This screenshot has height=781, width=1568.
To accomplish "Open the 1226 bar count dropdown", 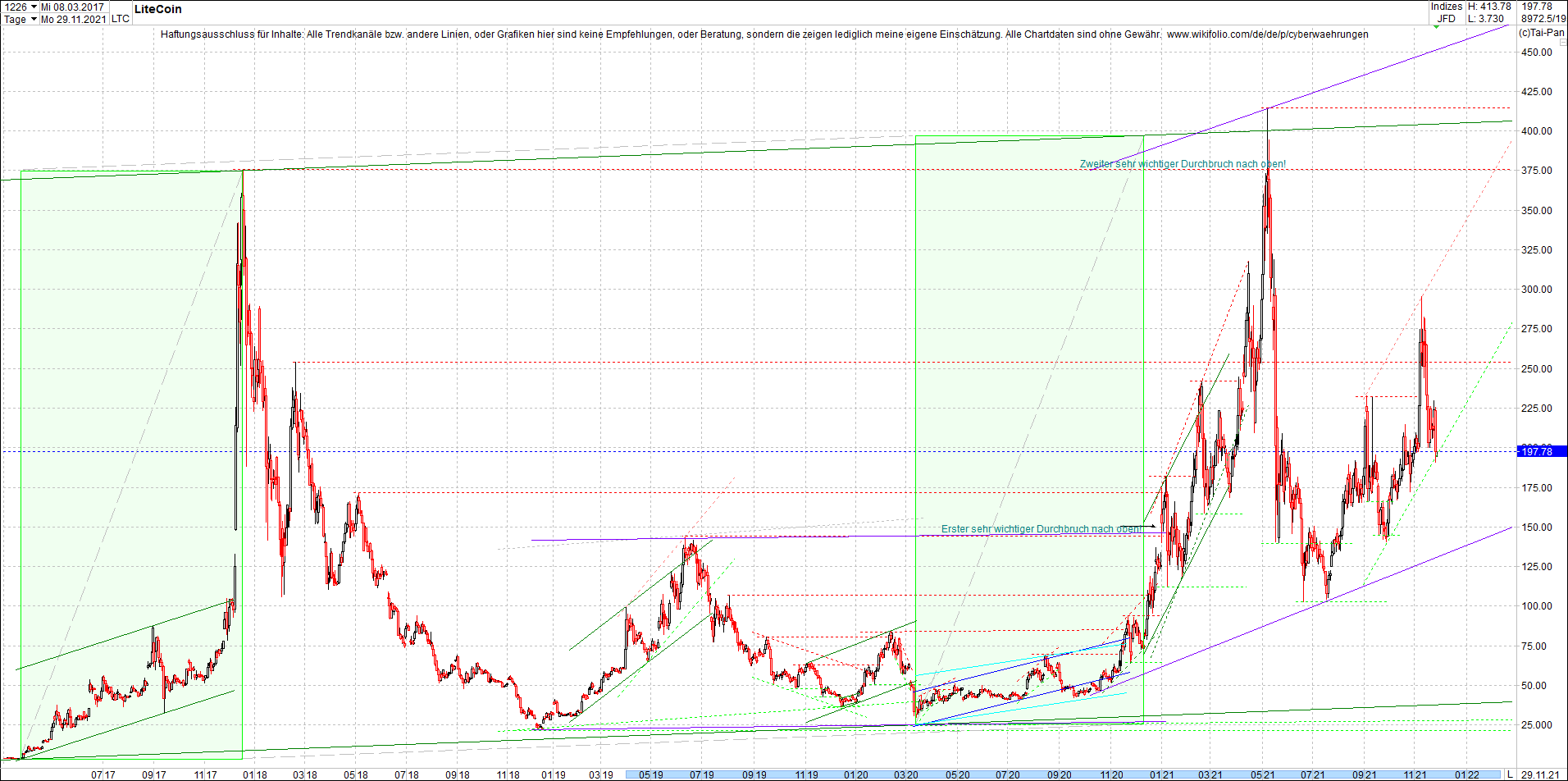I will [20, 7].
